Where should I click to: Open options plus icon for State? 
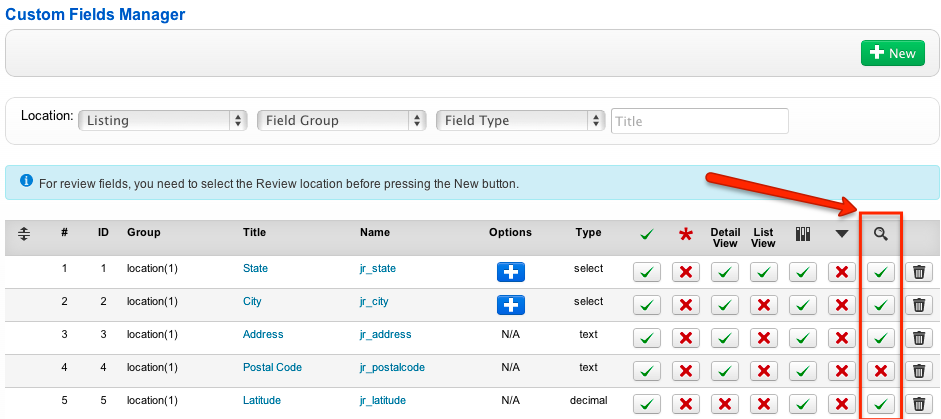pyautogui.click(x=510, y=272)
